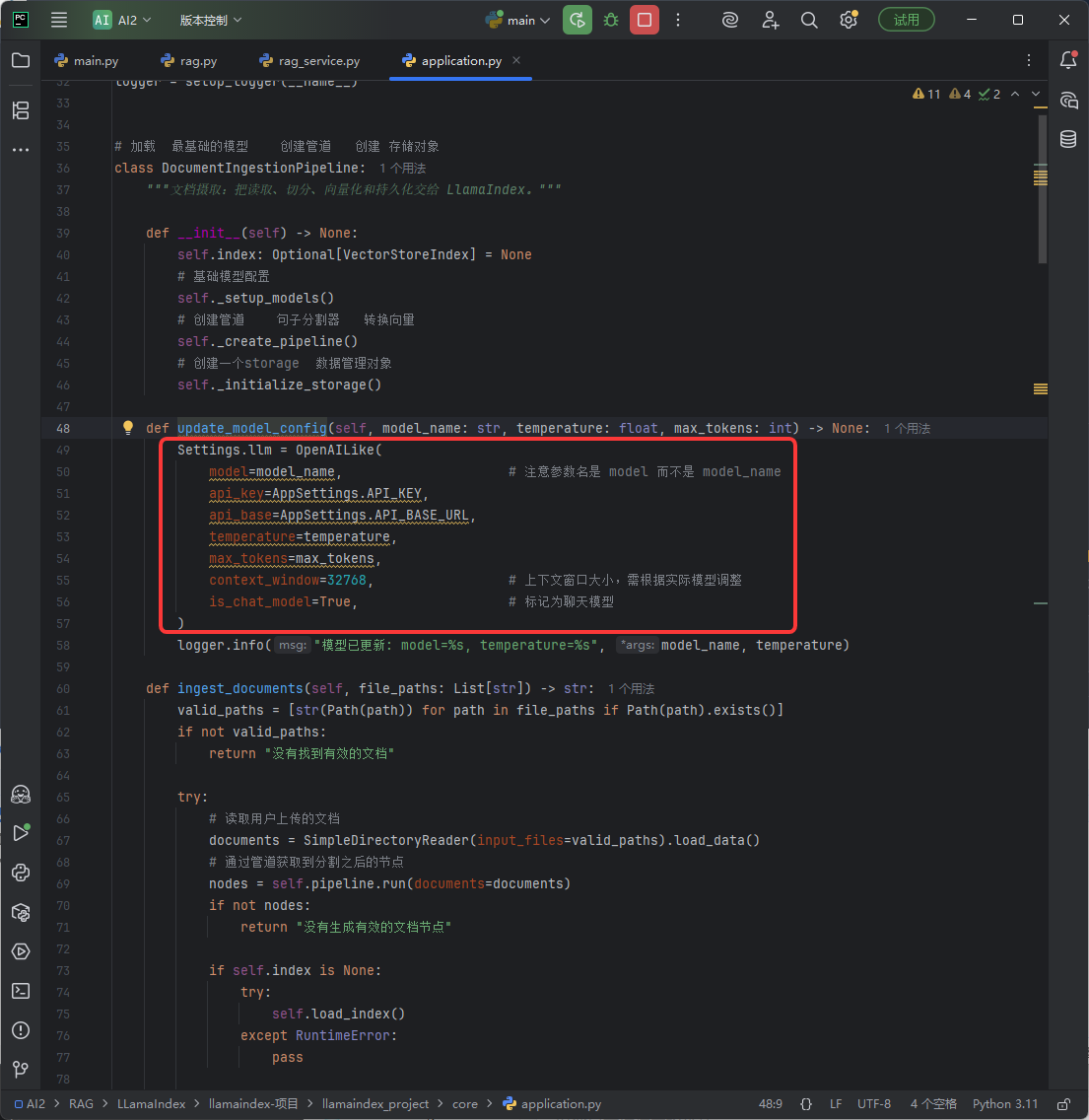This screenshot has width=1089, height=1120.
Task: Open Search Everywhere magnifier
Action: pos(809,20)
